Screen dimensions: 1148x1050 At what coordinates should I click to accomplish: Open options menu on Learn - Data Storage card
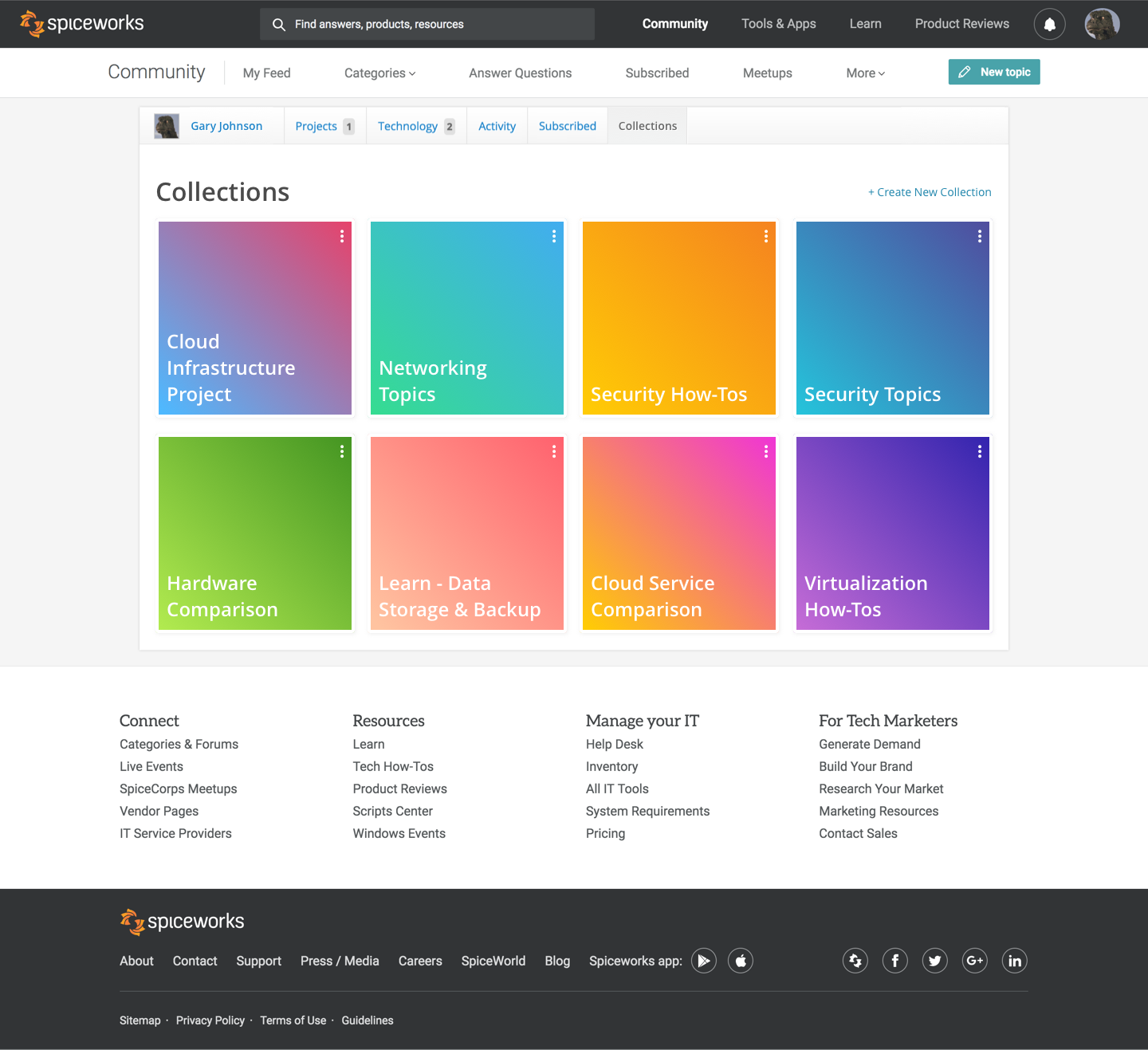[x=554, y=452]
